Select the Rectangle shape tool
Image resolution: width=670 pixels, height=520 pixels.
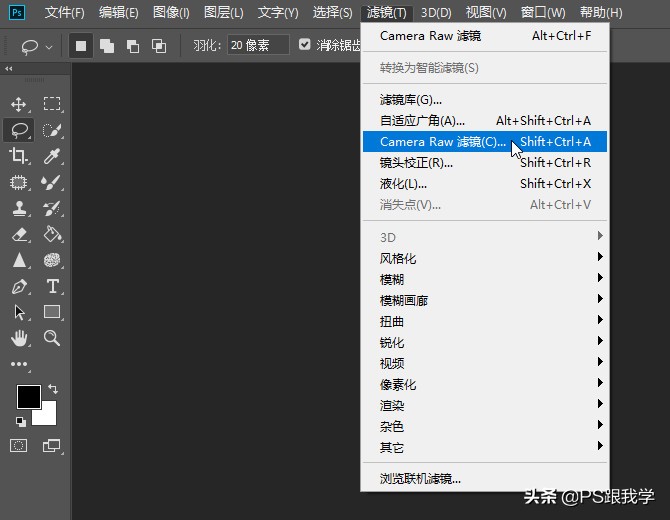(52, 312)
